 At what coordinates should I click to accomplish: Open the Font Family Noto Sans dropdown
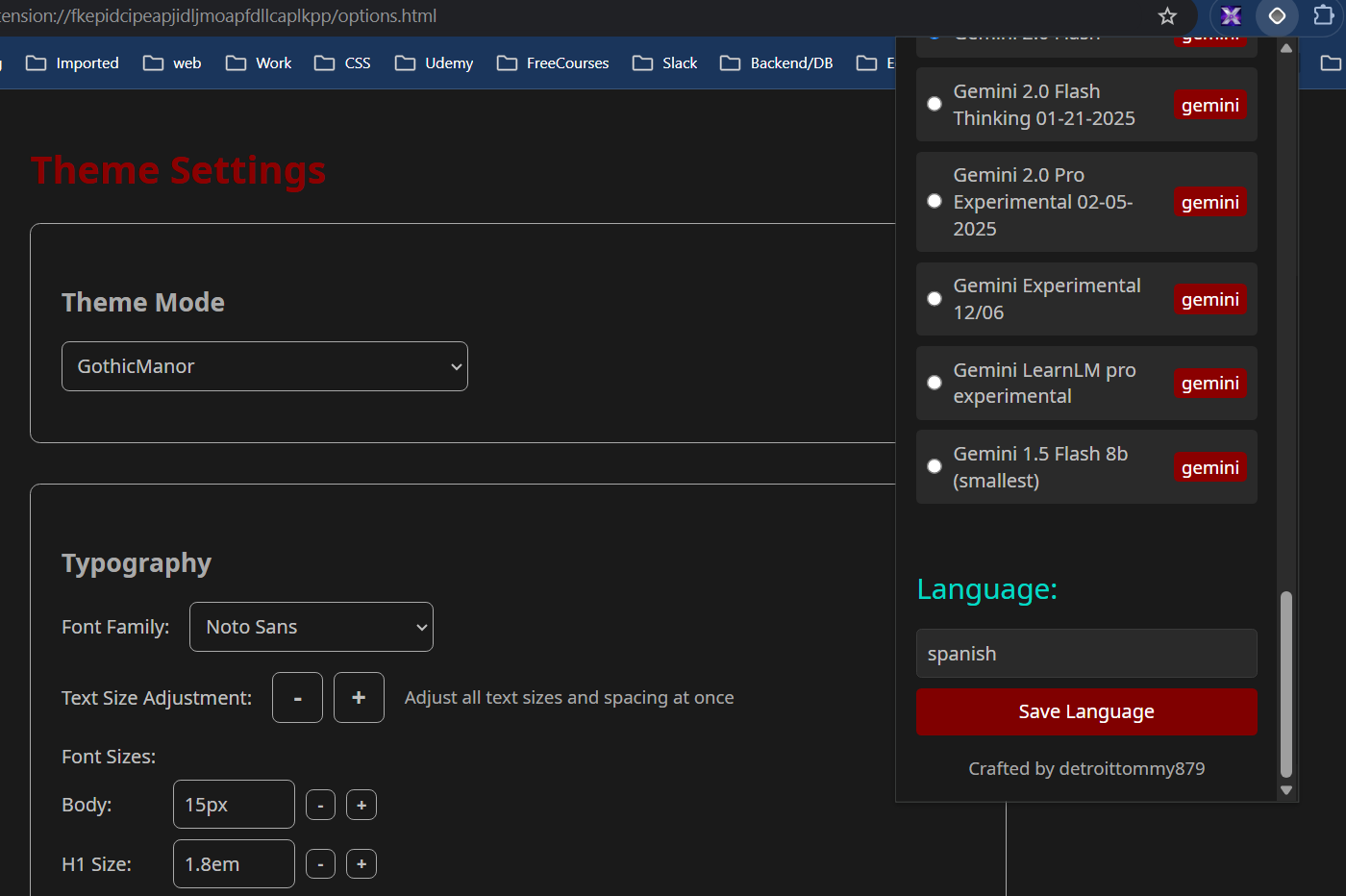(x=312, y=627)
